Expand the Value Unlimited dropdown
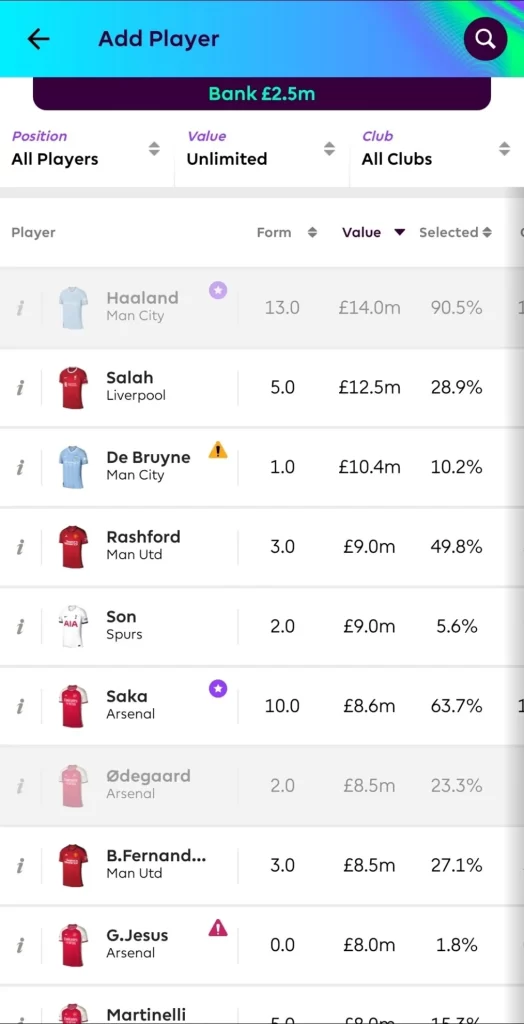Viewport: 524px width, 1024px height. coord(261,149)
